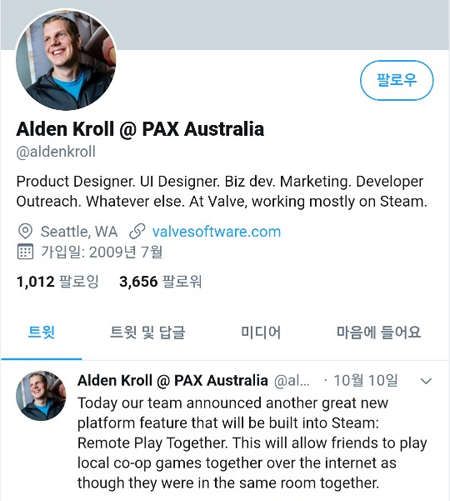
Task: Open the large profile avatar photo
Action: coord(66,60)
